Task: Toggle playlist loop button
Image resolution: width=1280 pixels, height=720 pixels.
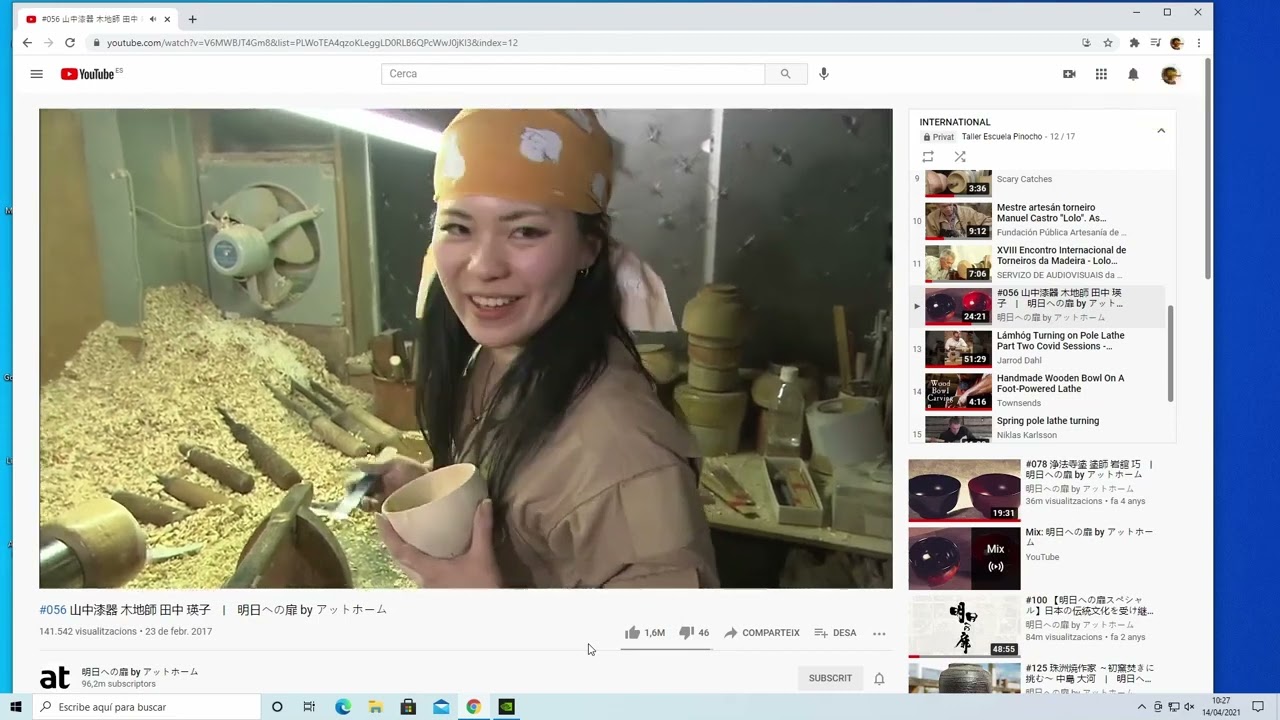Action: [928, 157]
